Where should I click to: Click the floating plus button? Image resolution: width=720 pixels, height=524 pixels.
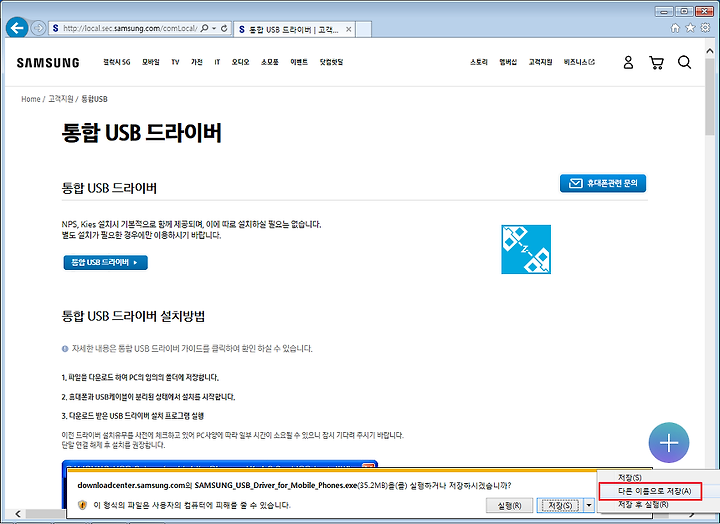[669, 443]
